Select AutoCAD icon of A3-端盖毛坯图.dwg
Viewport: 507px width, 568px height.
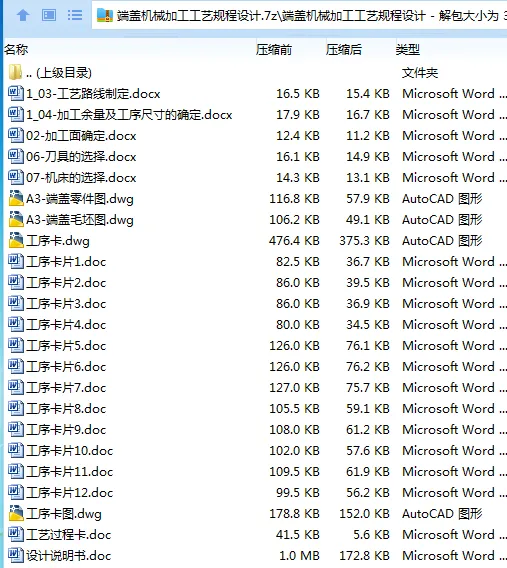pyautogui.click(x=16, y=219)
